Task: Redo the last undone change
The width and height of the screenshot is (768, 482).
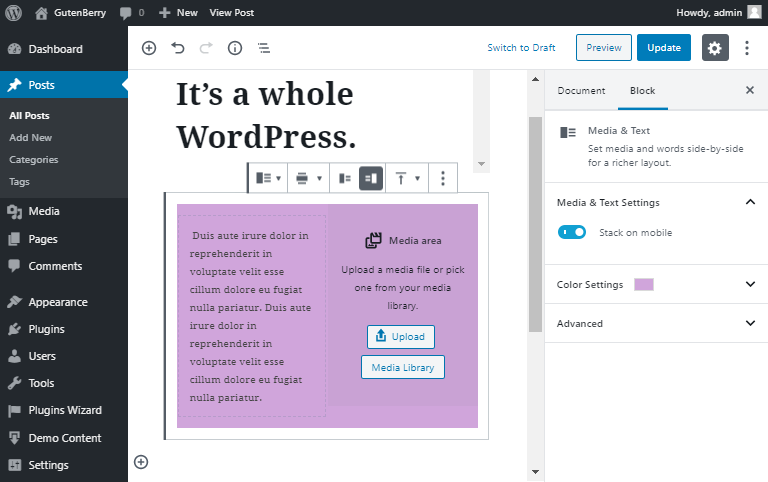Action: [206, 48]
